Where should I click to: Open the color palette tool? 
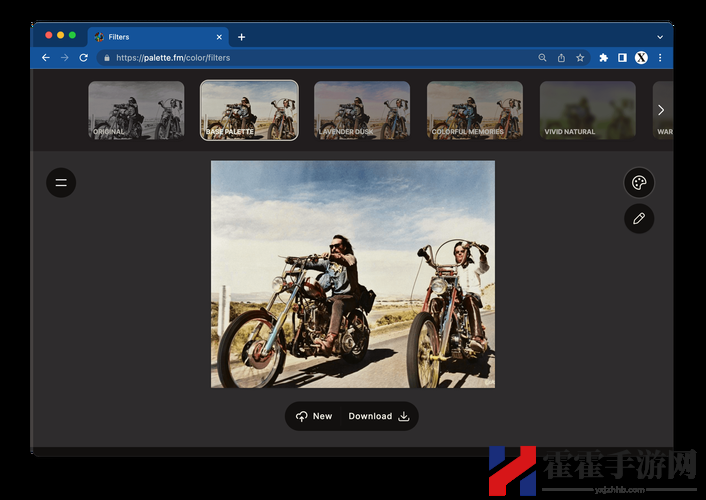tap(639, 182)
